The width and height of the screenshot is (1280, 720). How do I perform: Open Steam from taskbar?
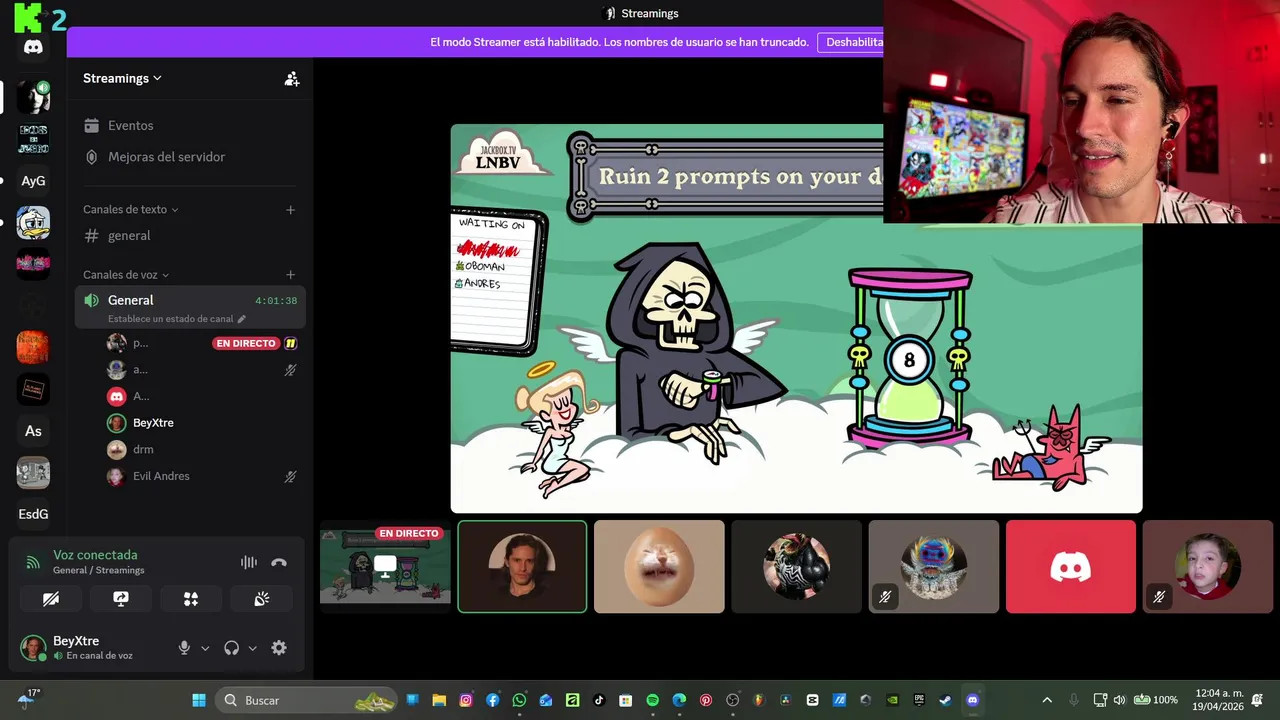[945, 700]
